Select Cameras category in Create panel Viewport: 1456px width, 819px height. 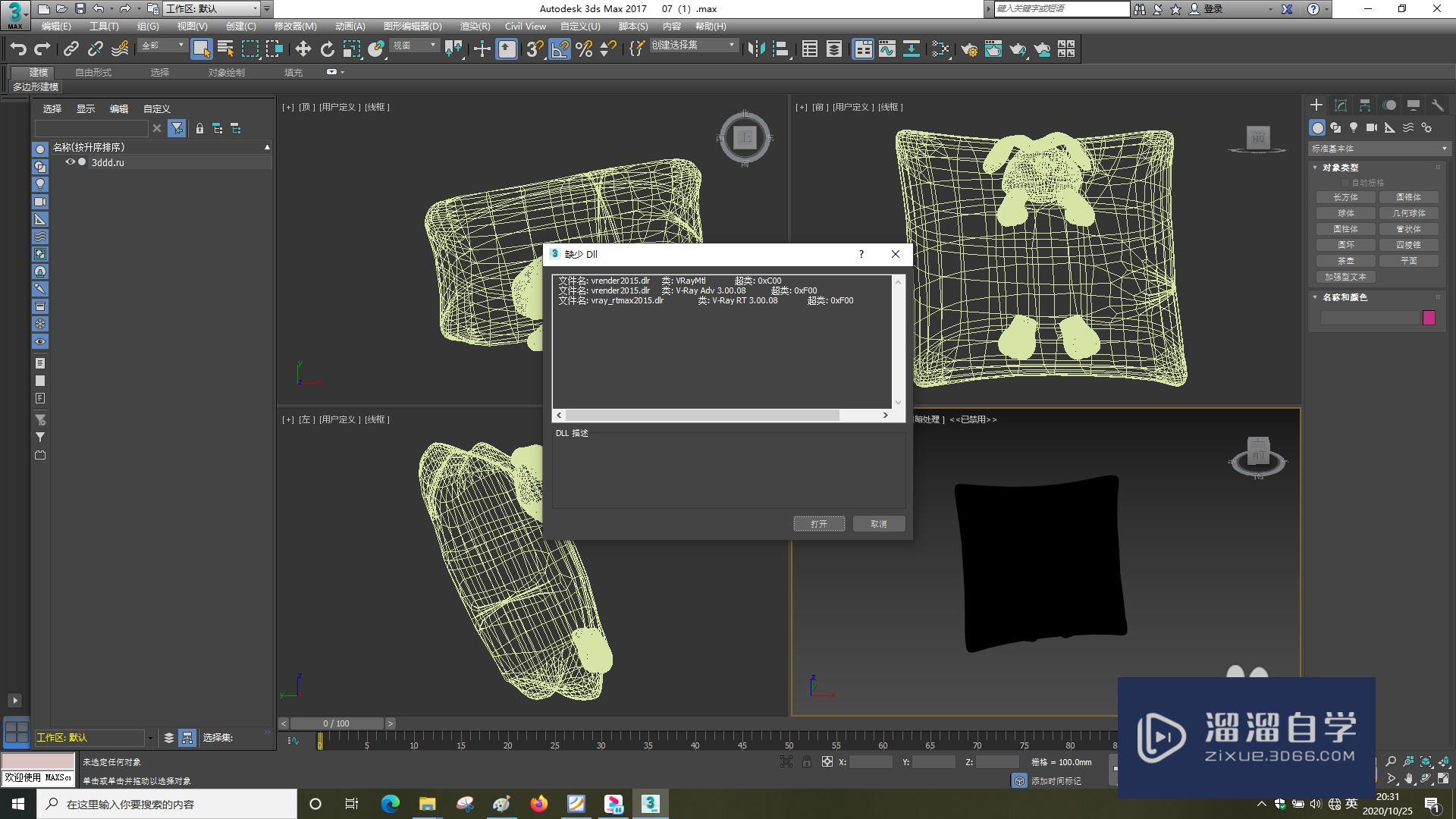click(x=1372, y=127)
